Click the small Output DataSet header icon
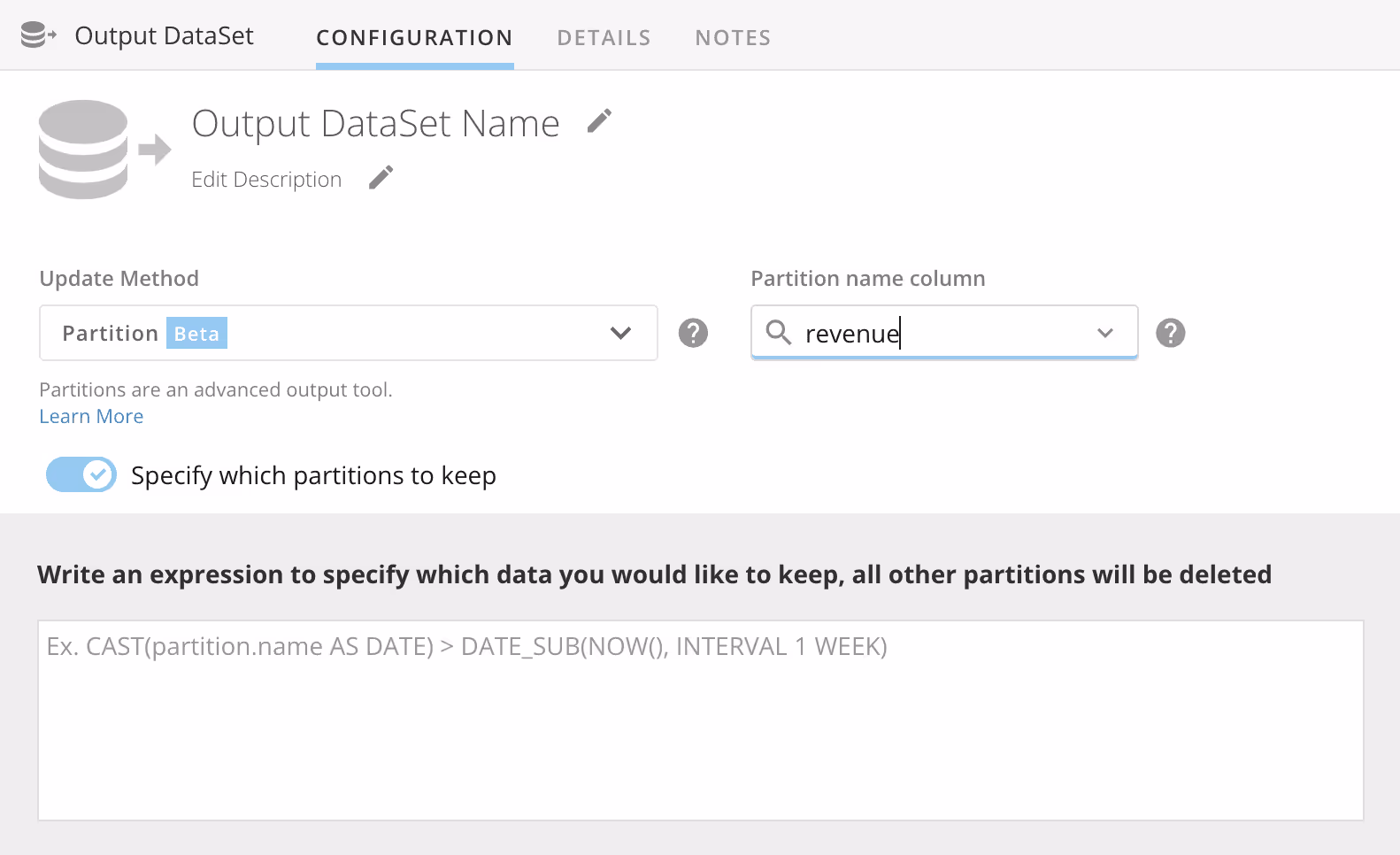 click(38, 35)
